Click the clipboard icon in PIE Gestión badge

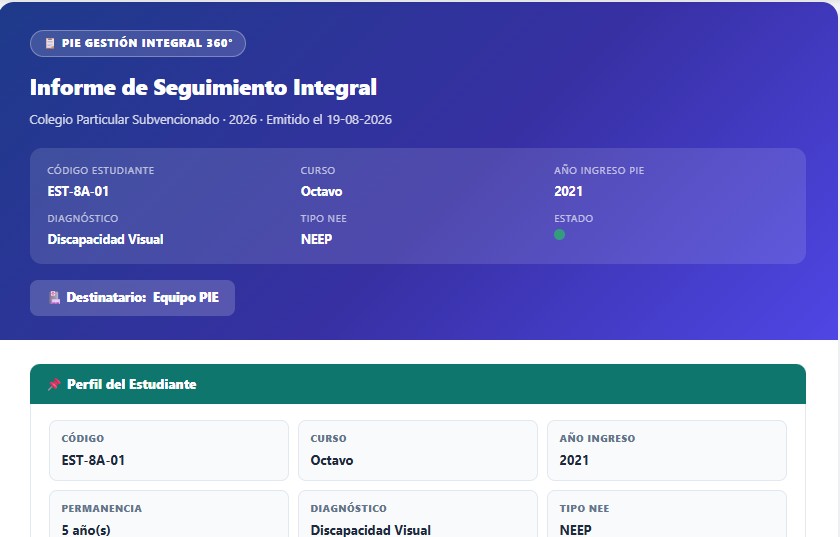pyautogui.click(x=50, y=43)
